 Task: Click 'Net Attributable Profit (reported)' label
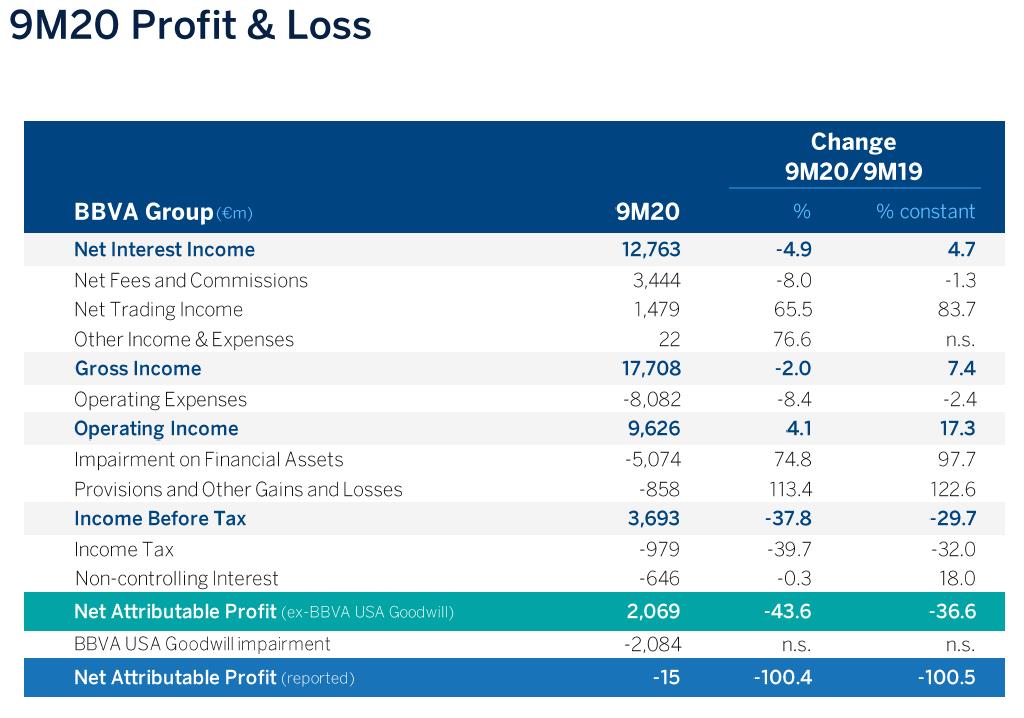(214, 677)
